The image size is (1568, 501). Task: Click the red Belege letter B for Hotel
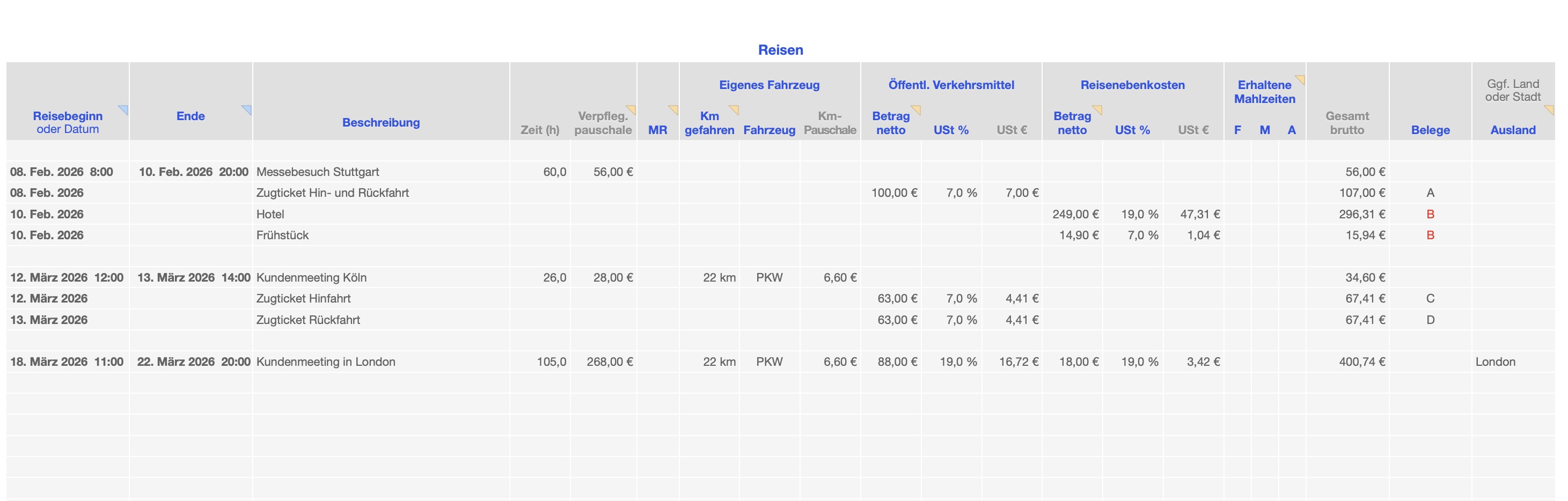(x=1431, y=214)
